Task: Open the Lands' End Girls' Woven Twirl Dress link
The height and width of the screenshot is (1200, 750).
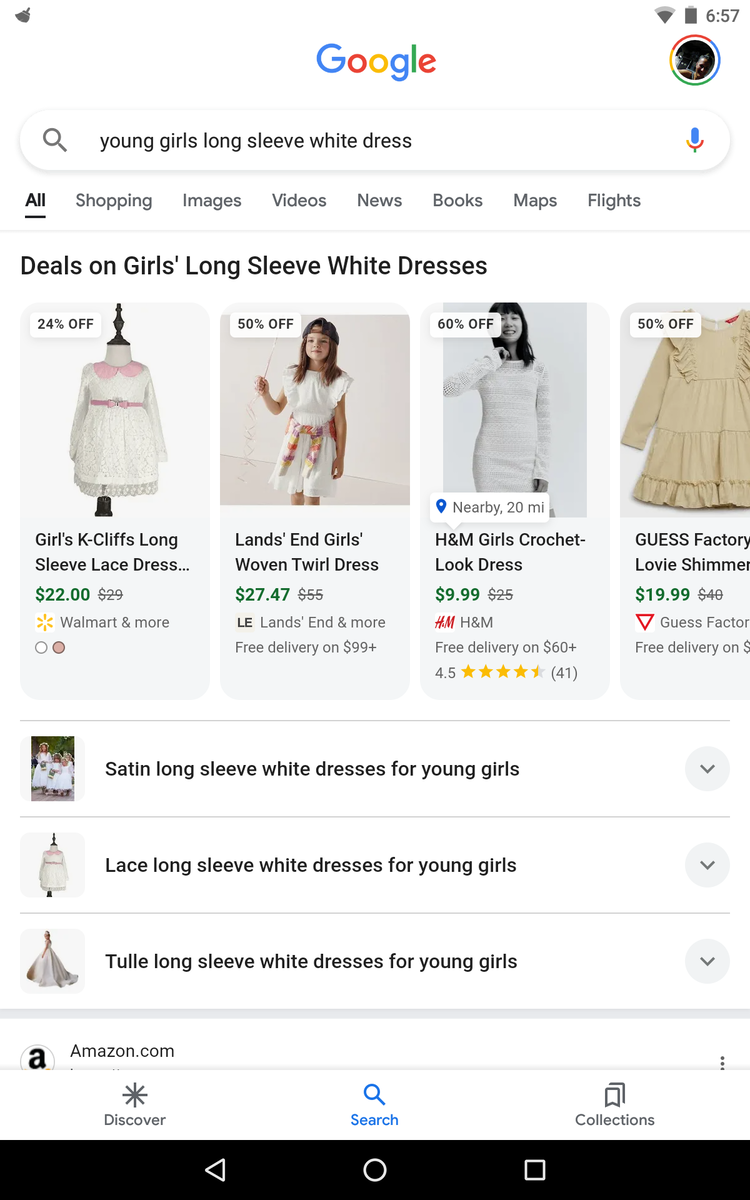Action: click(307, 552)
